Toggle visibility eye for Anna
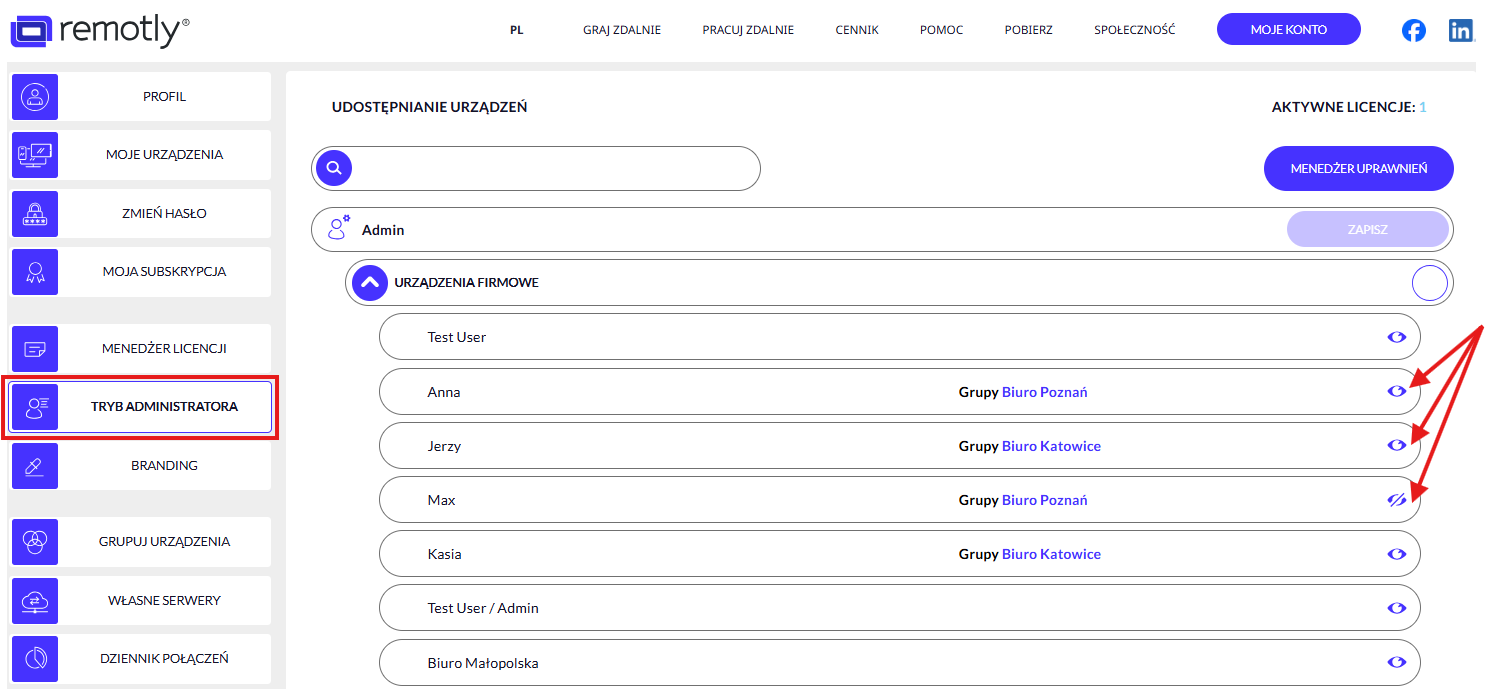 1396,391
